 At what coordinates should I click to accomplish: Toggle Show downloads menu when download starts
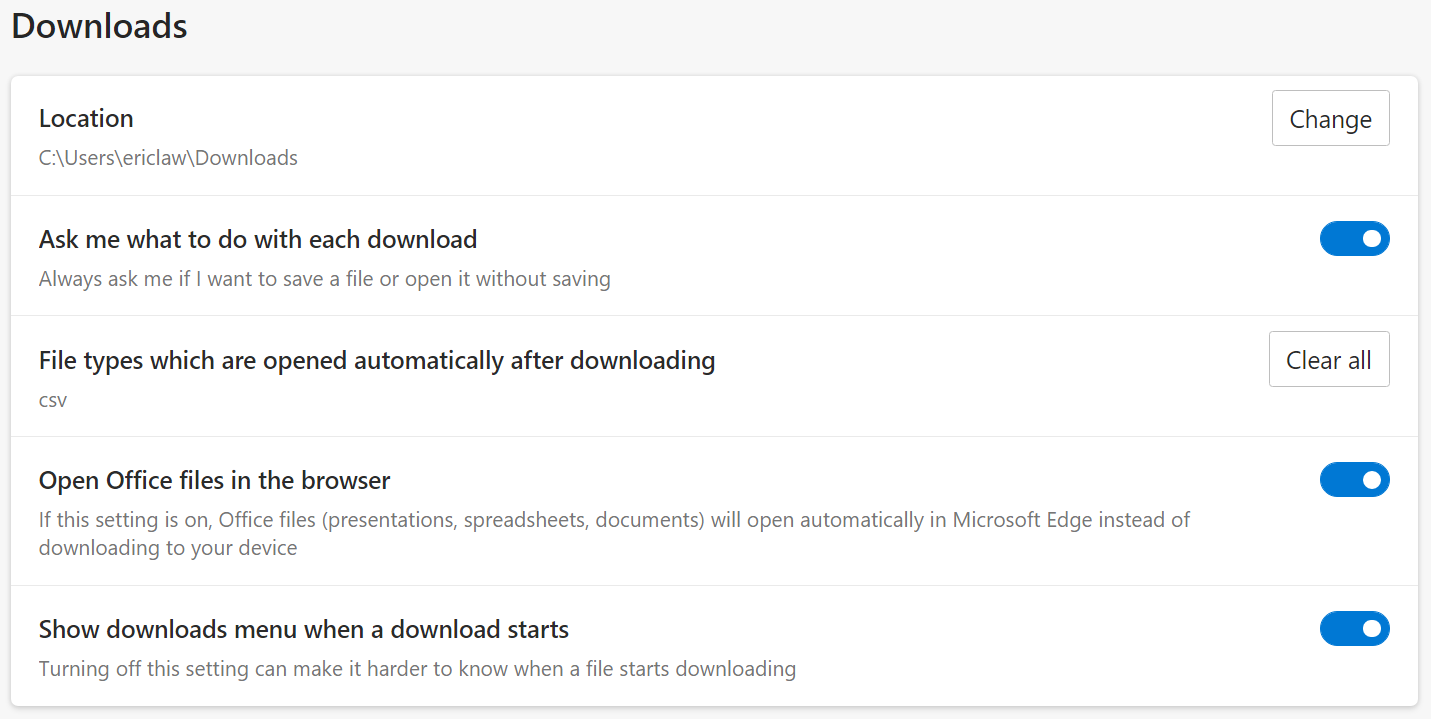pyautogui.click(x=1354, y=629)
